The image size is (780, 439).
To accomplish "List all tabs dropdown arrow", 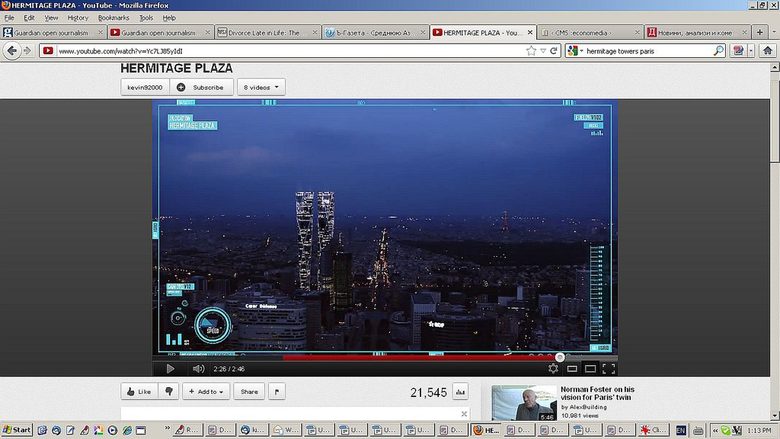I will 774,32.
